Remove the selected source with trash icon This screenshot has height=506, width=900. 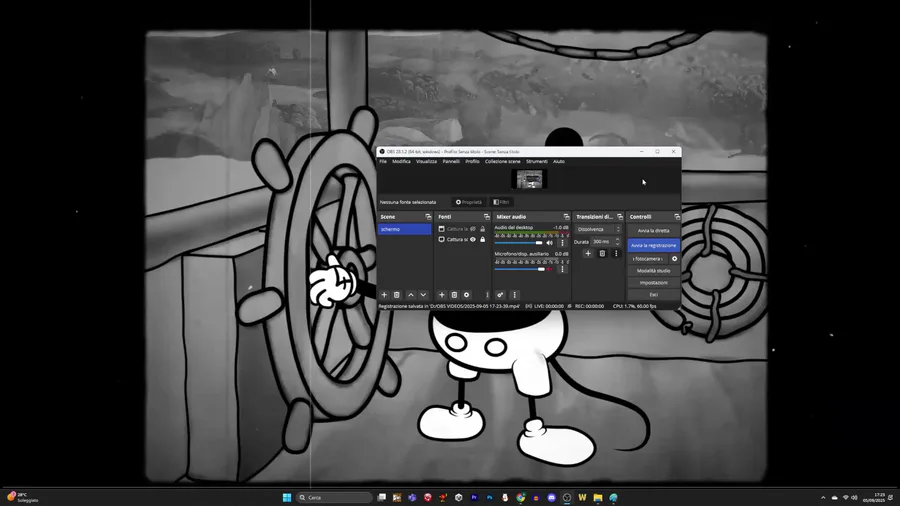point(454,295)
